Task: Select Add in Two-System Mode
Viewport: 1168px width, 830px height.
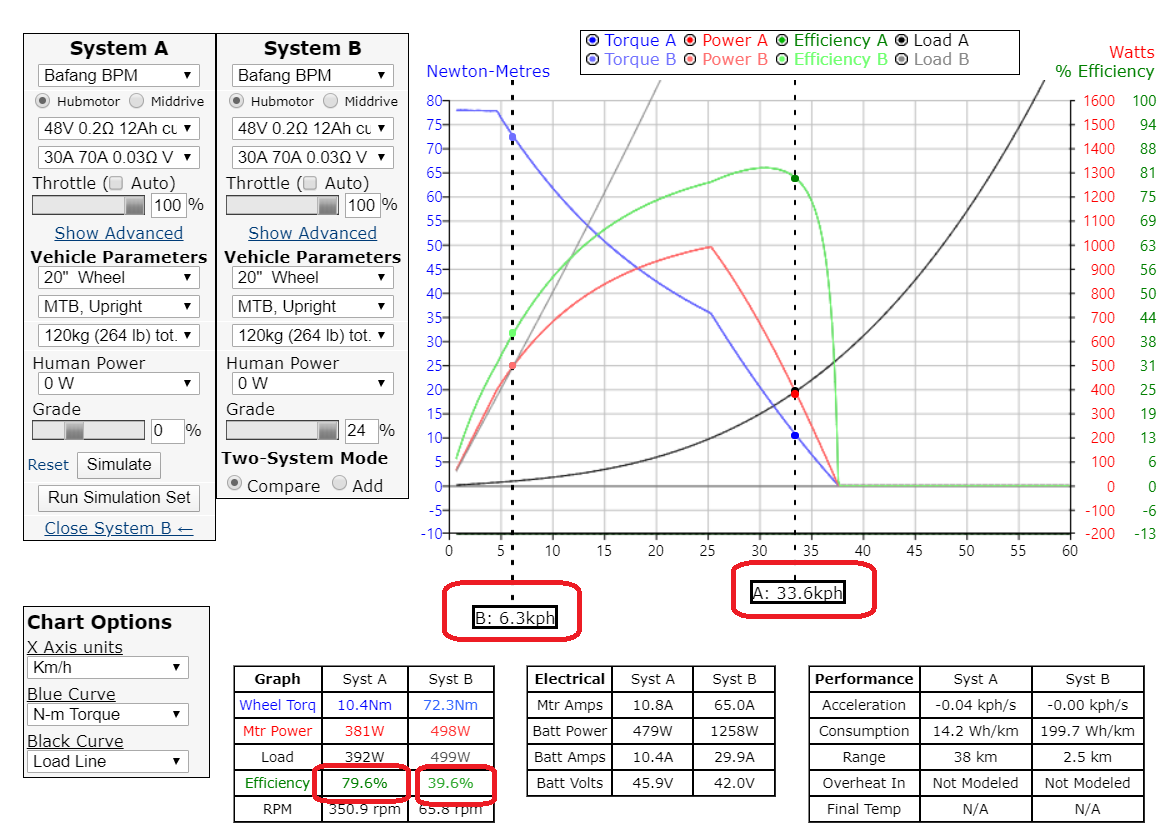Action: pyautogui.click(x=339, y=484)
